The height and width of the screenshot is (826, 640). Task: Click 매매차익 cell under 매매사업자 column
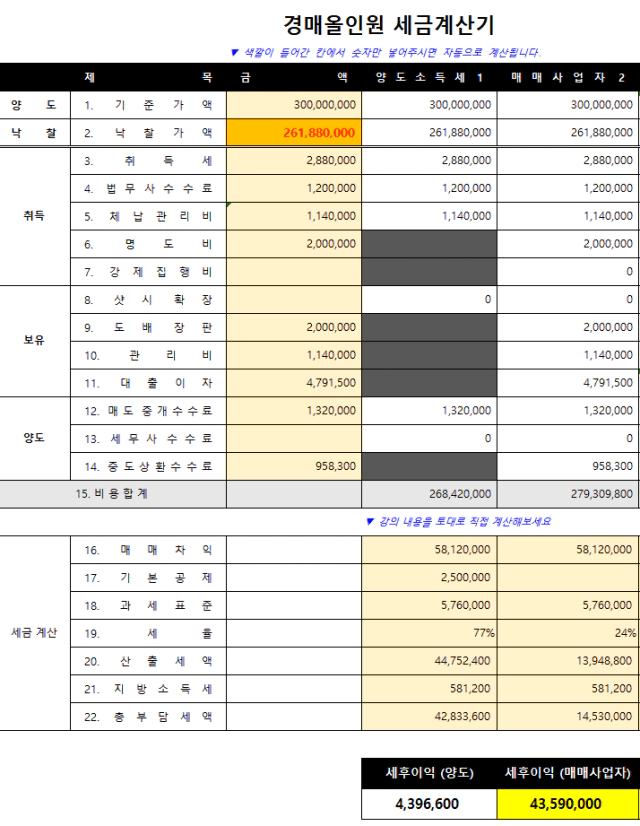pos(568,549)
